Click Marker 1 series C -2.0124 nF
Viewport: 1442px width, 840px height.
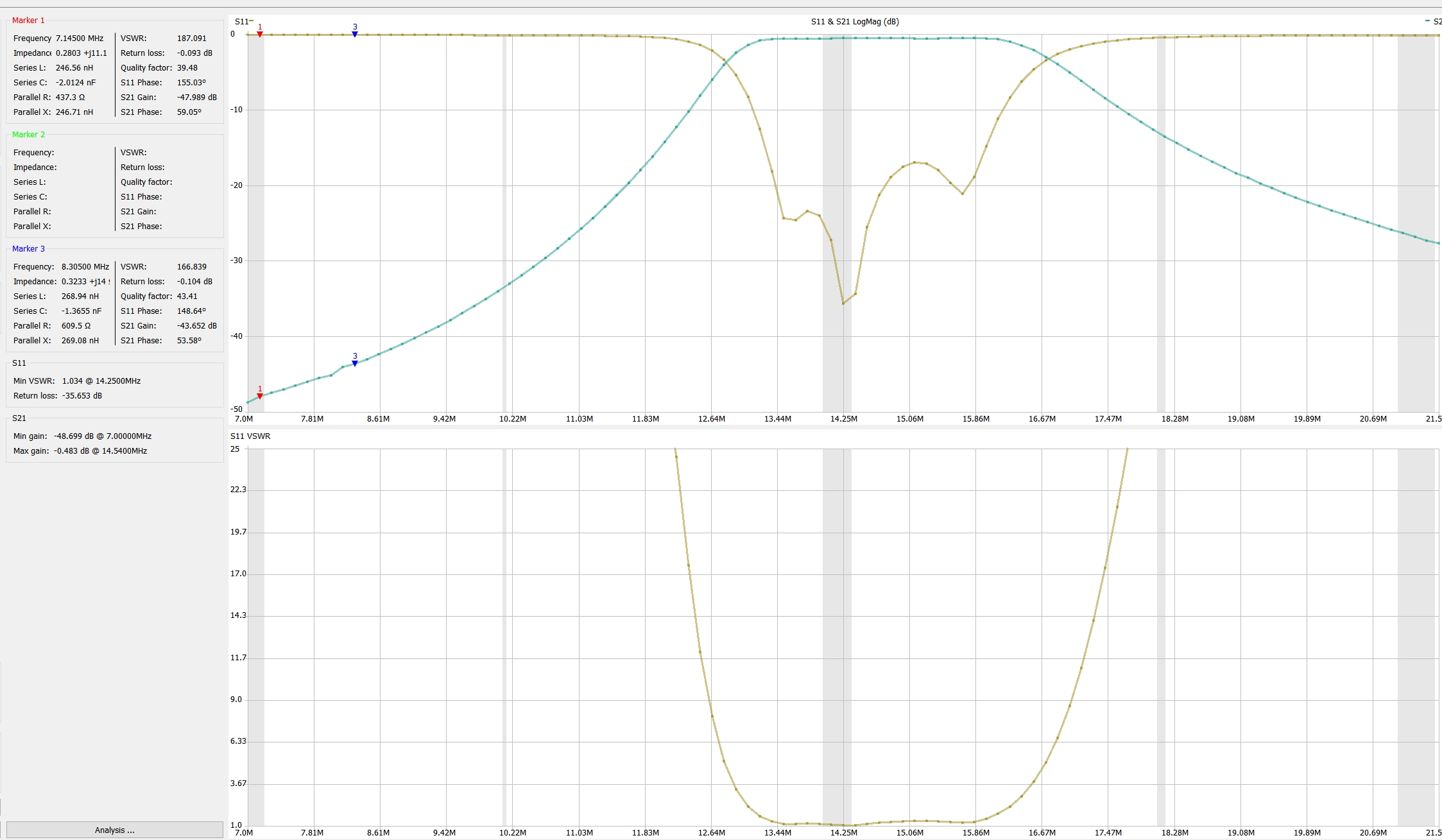(x=76, y=83)
